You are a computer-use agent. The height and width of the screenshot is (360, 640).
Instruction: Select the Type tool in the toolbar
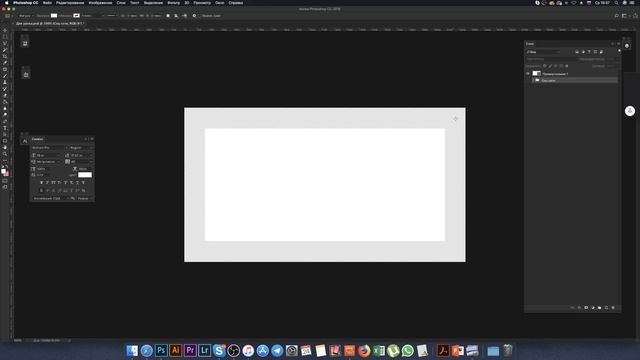pos(5,128)
